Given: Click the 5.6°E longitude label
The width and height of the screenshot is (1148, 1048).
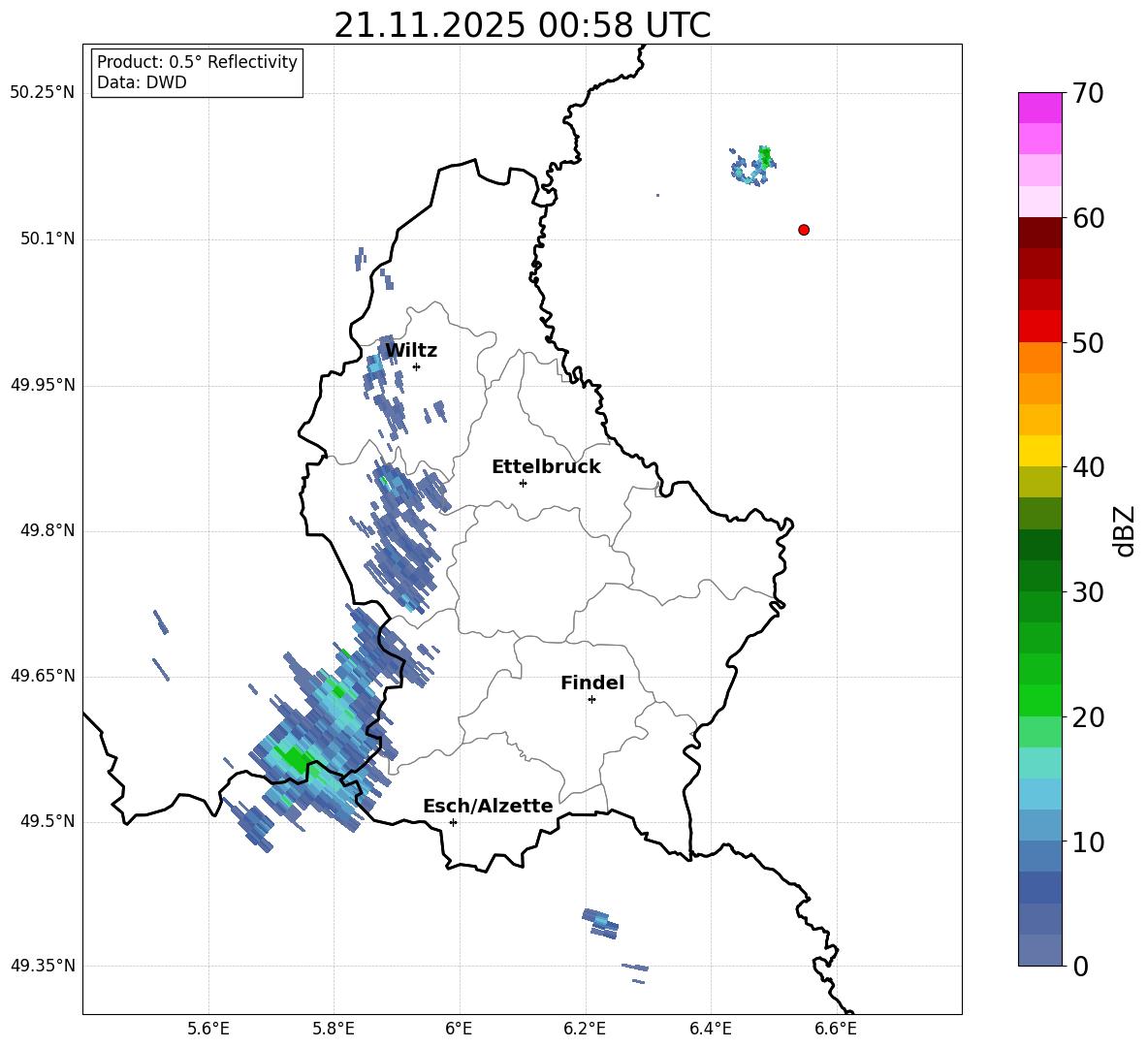Looking at the screenshot, I should [x=208, y=1029].
